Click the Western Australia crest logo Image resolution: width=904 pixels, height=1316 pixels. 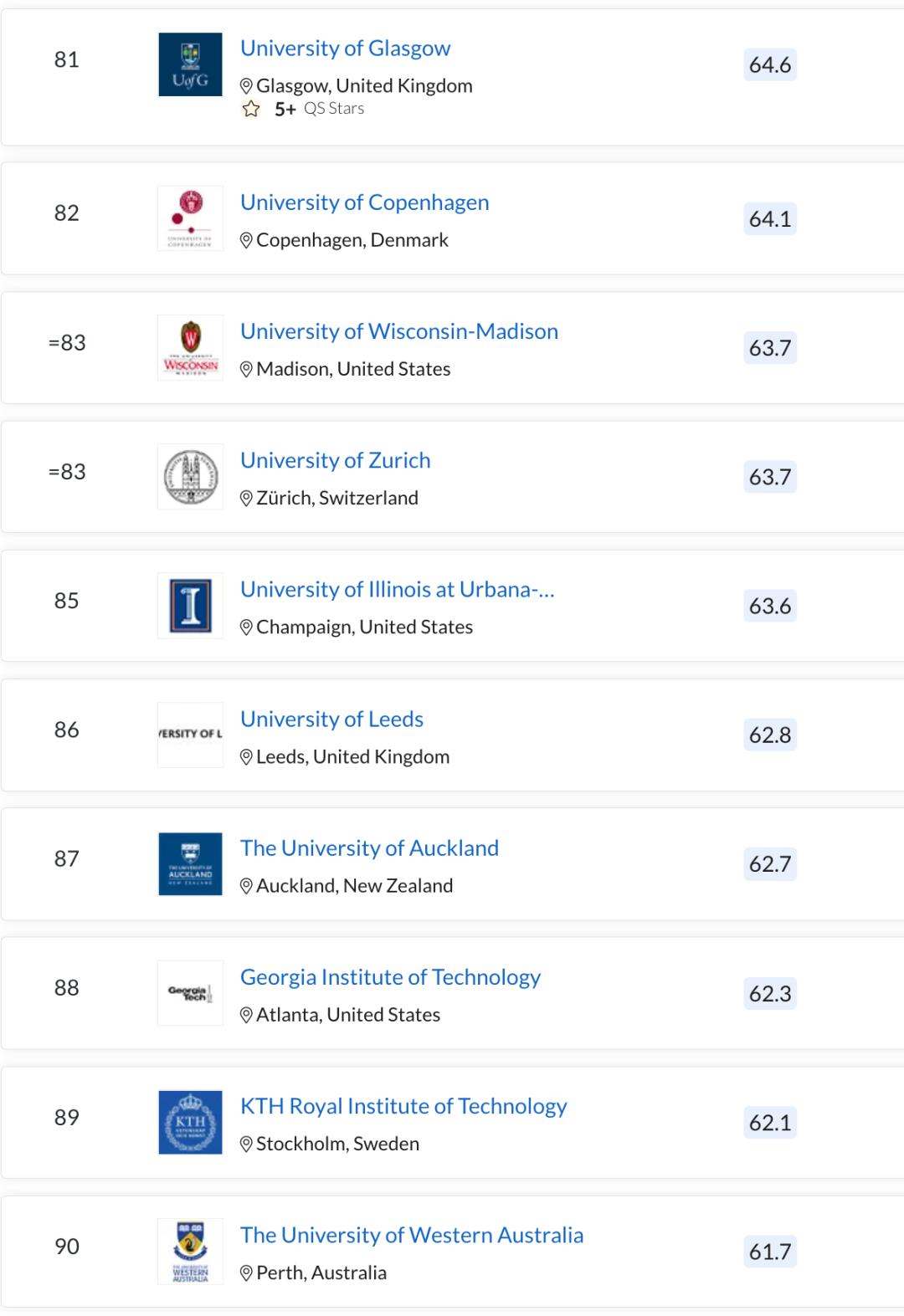[190, 1251]
